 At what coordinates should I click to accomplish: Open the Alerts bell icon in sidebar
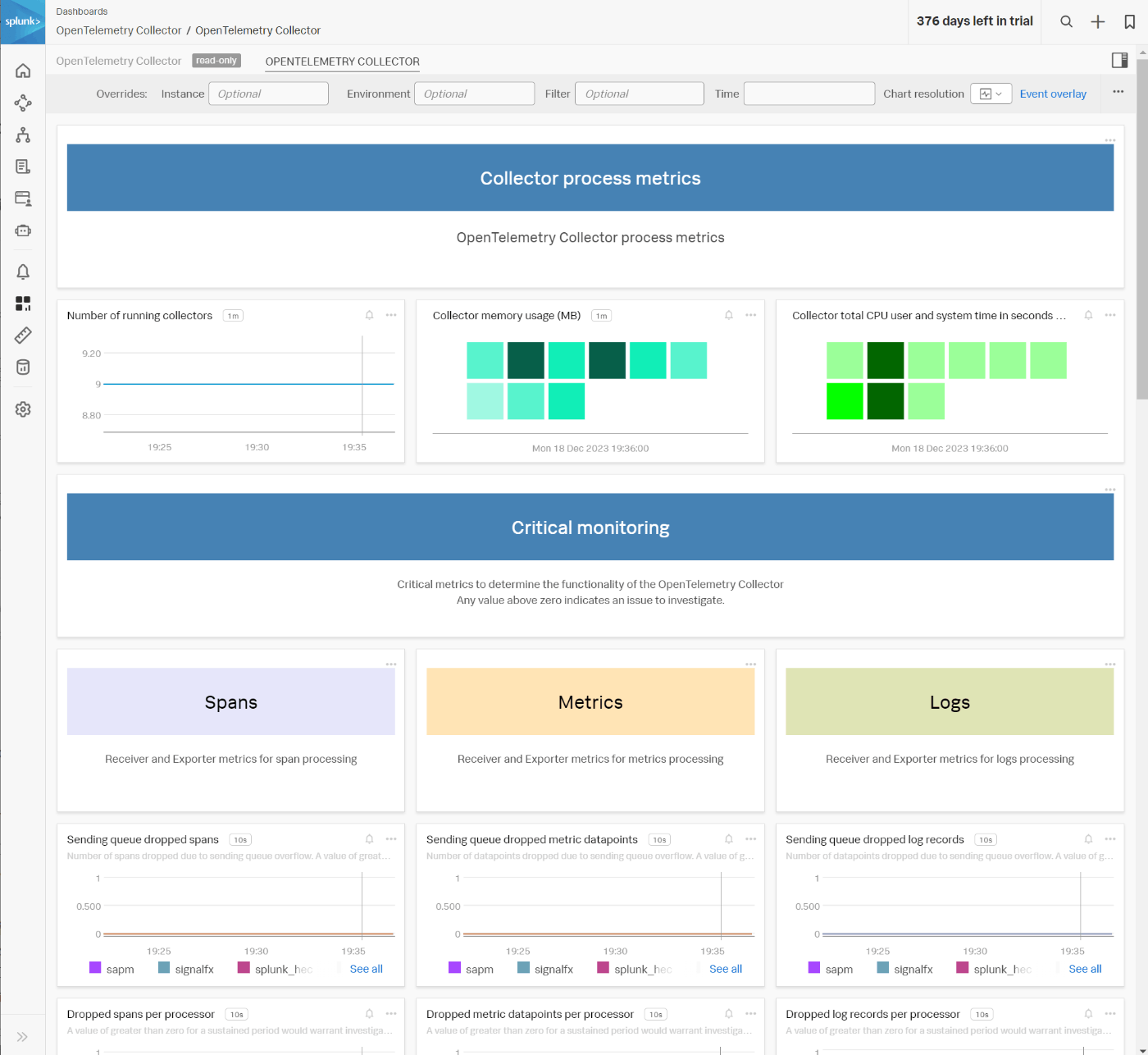point(23,272)
